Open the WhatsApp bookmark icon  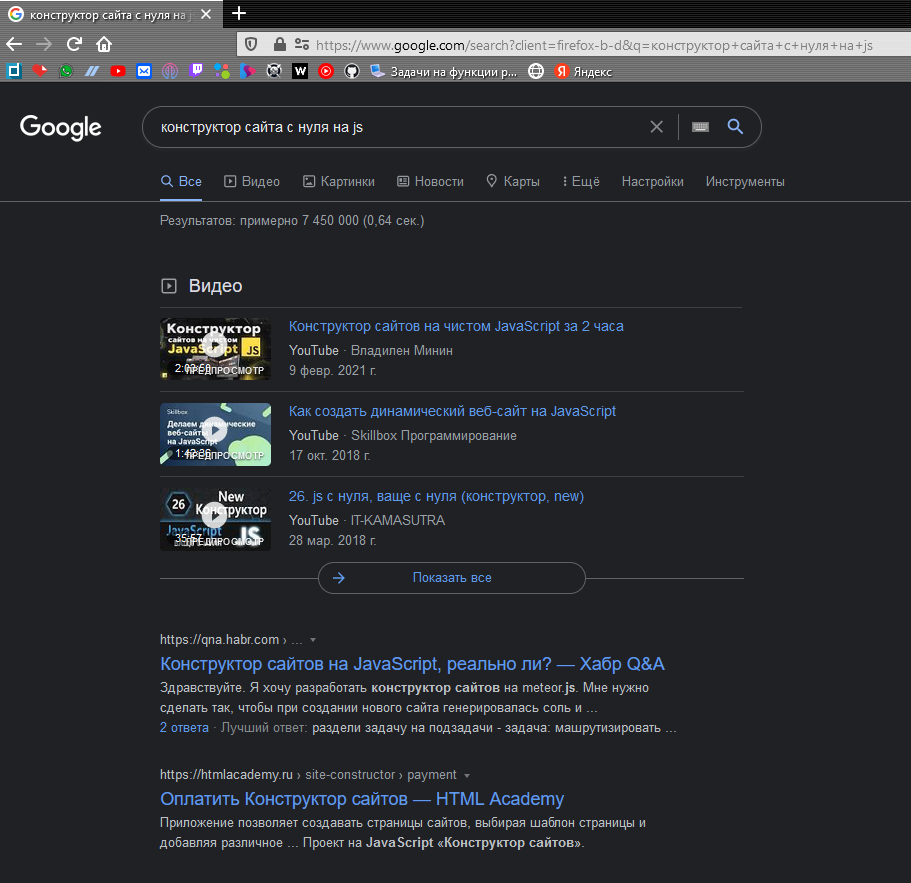click(66, 71)
